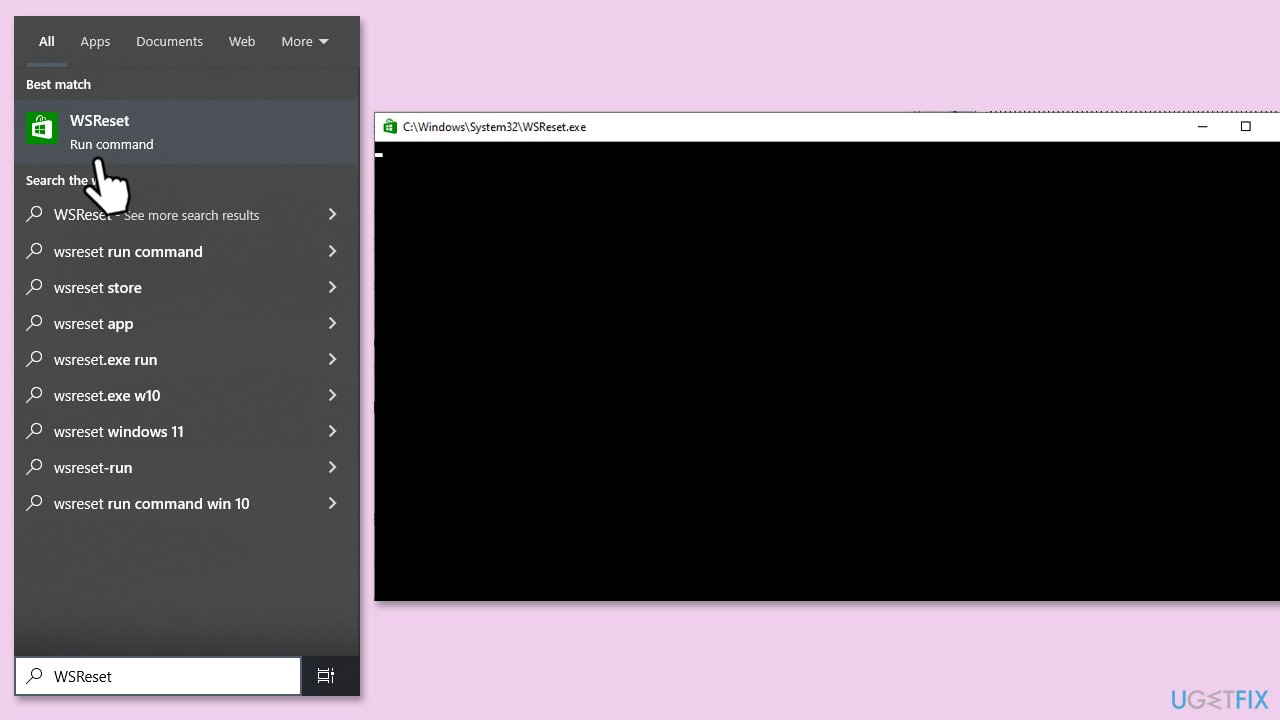Image resolution: width=1280 pixels, height=720 pixels.
Task: Click search icon beside 'See more search results'
Action: coord(35,215)
